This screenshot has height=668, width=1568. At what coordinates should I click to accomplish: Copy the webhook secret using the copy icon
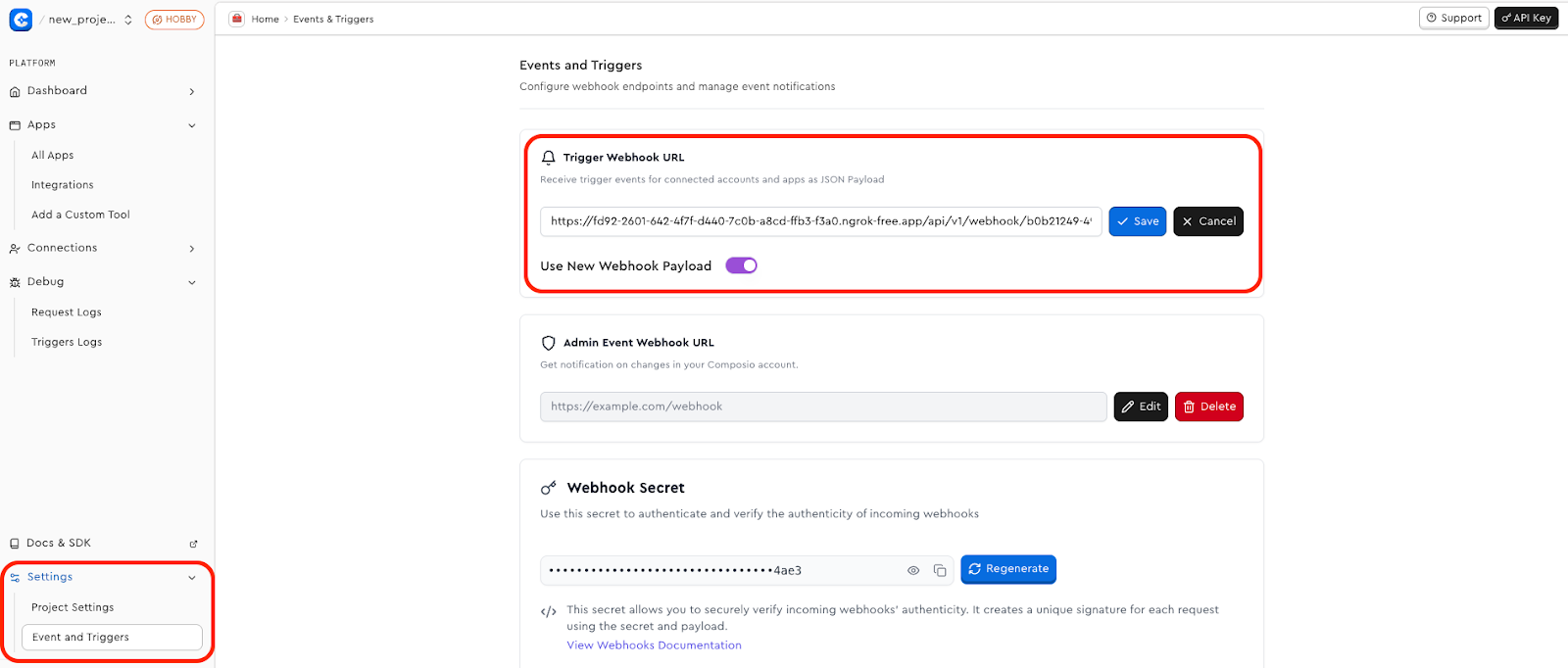pos(939,570)
